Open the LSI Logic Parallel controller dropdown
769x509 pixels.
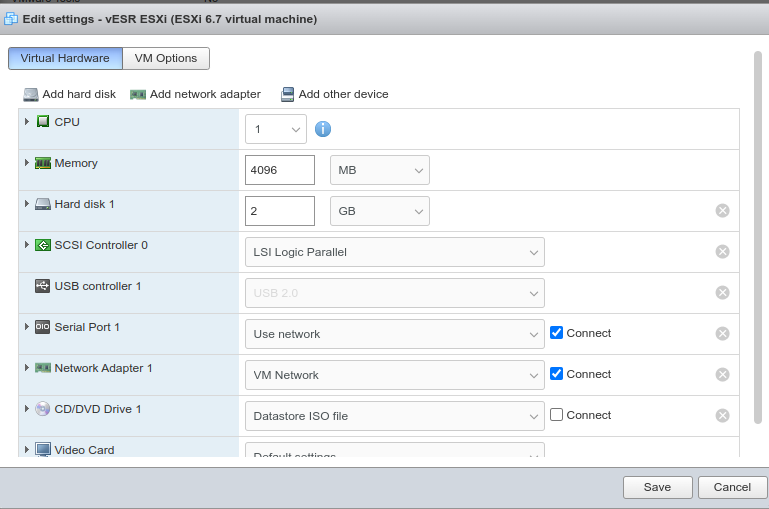pyautogui.click(x=394, y=252)
